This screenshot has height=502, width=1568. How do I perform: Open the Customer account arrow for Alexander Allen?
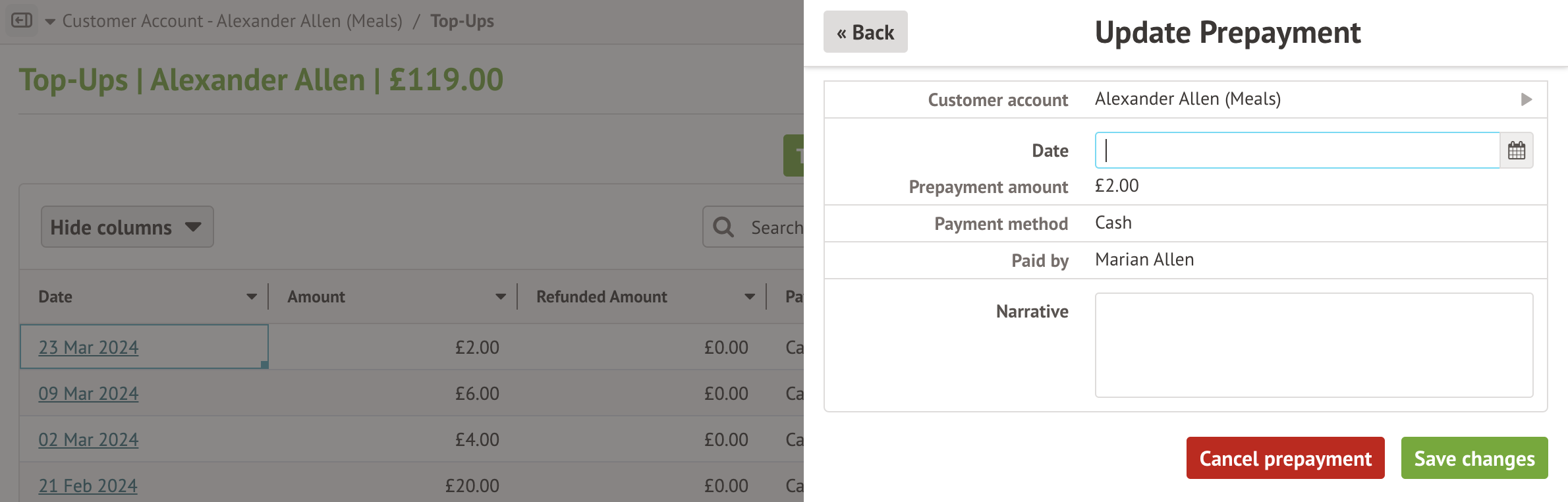[x=1526, y=99]
